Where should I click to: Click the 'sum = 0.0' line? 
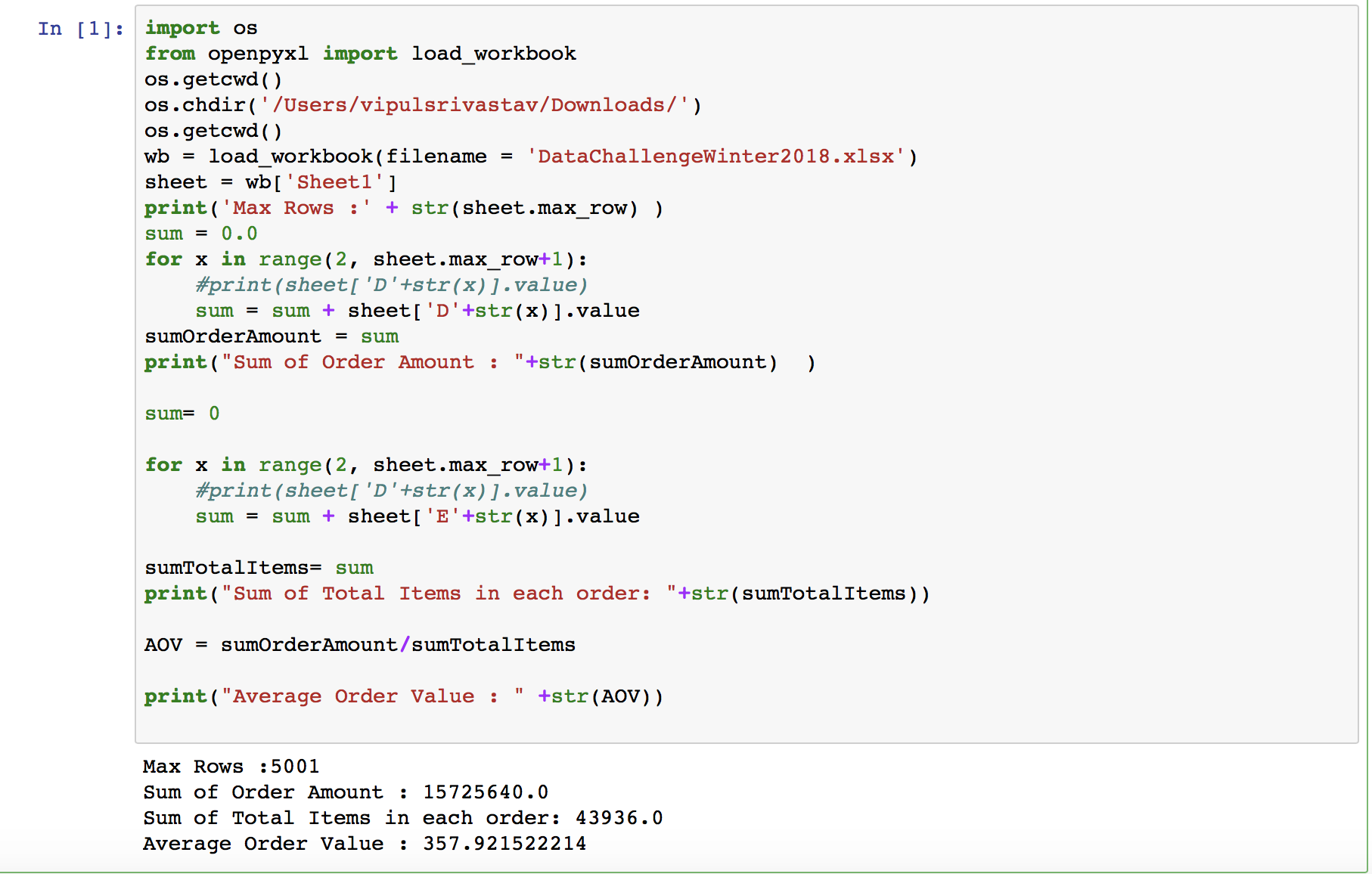tap(201, 234)
